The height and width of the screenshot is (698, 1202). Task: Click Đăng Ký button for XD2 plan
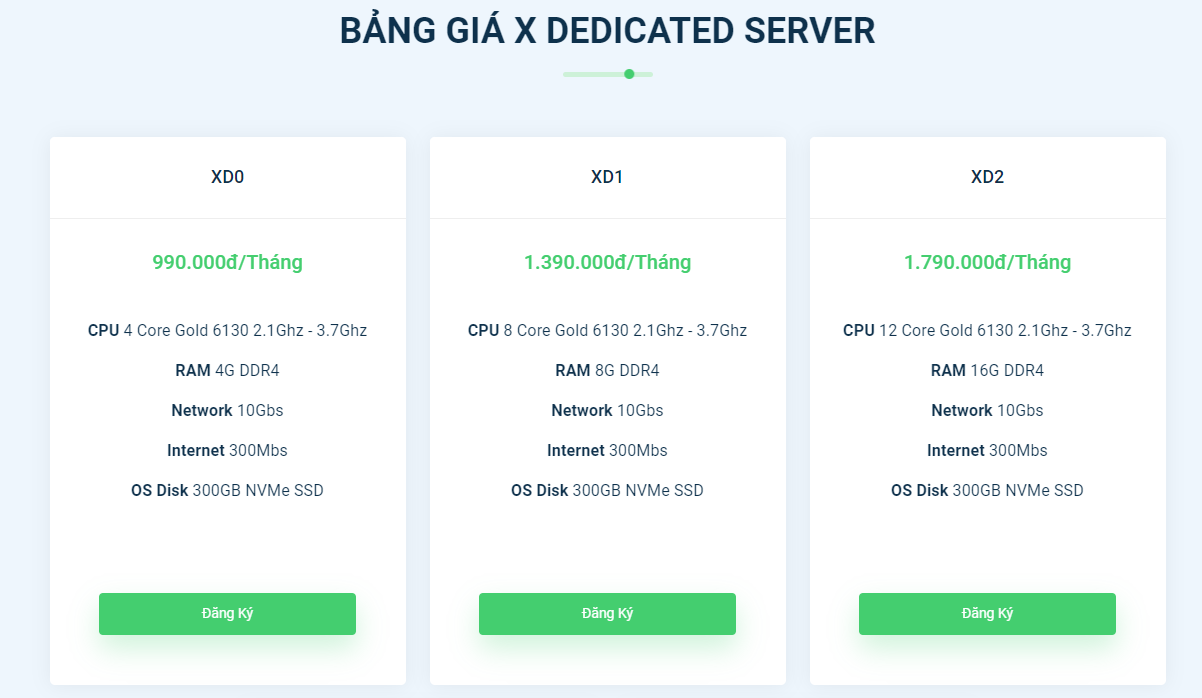pos(987,613)
